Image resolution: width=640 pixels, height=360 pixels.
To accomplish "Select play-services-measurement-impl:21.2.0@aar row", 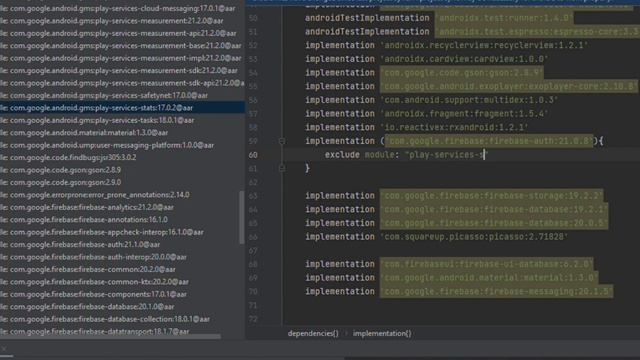I will 122,58.
